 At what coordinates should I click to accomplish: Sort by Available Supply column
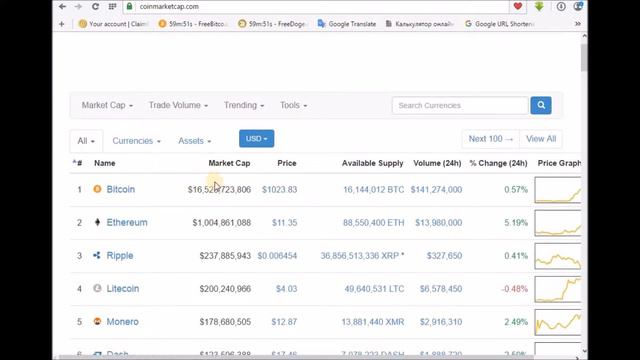coord(372,163)
